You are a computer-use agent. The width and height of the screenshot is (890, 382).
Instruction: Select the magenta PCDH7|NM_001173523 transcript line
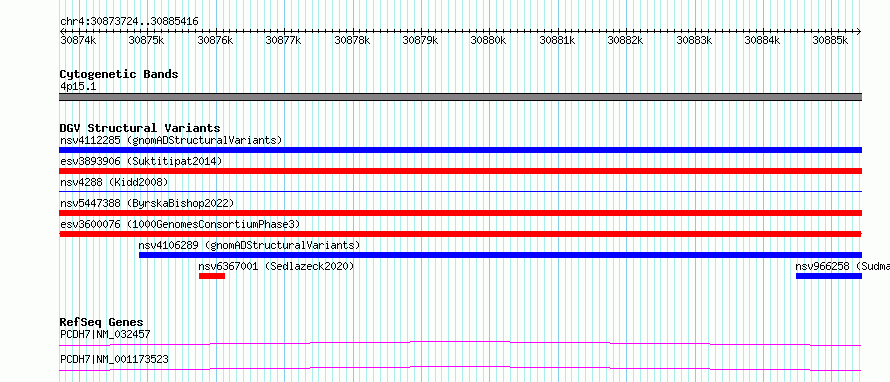click(460, 368)
